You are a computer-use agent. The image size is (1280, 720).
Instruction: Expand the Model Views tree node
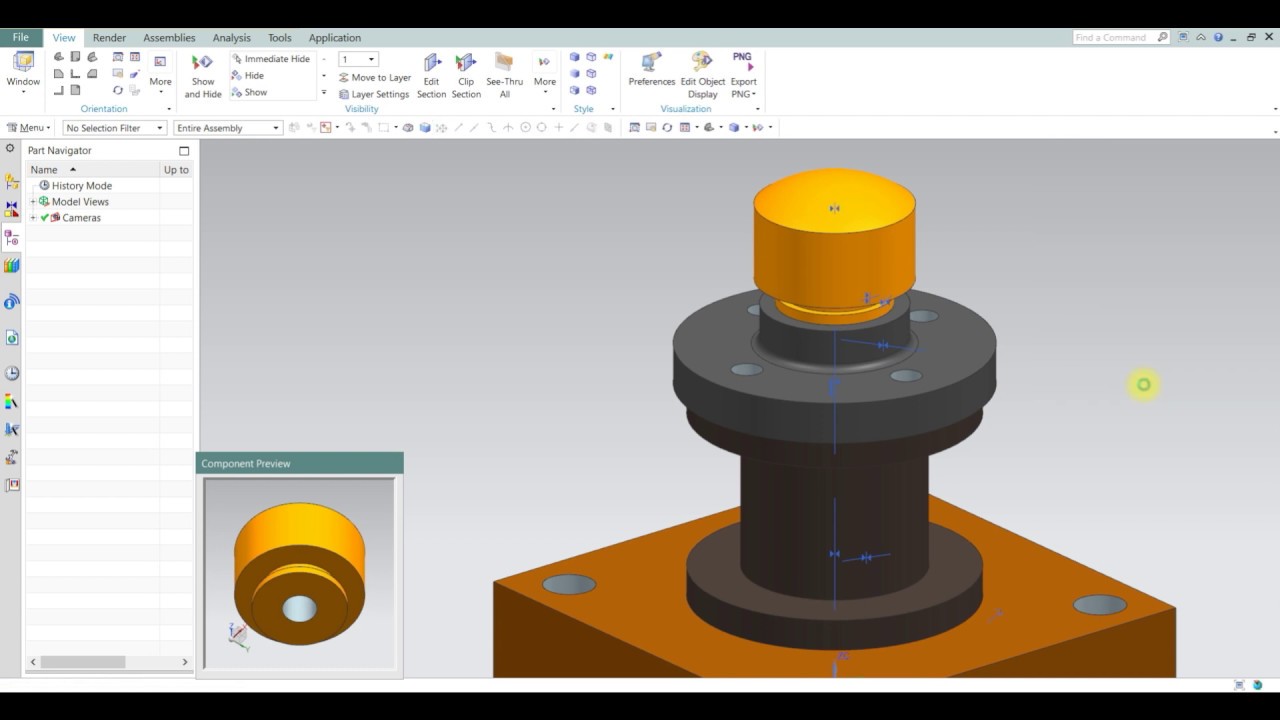click(x=33, y=202)
